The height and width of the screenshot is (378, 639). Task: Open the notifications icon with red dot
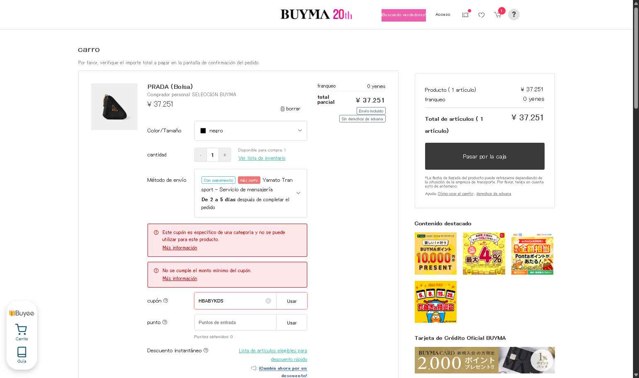pyautogui.click(x=465, y=14)
